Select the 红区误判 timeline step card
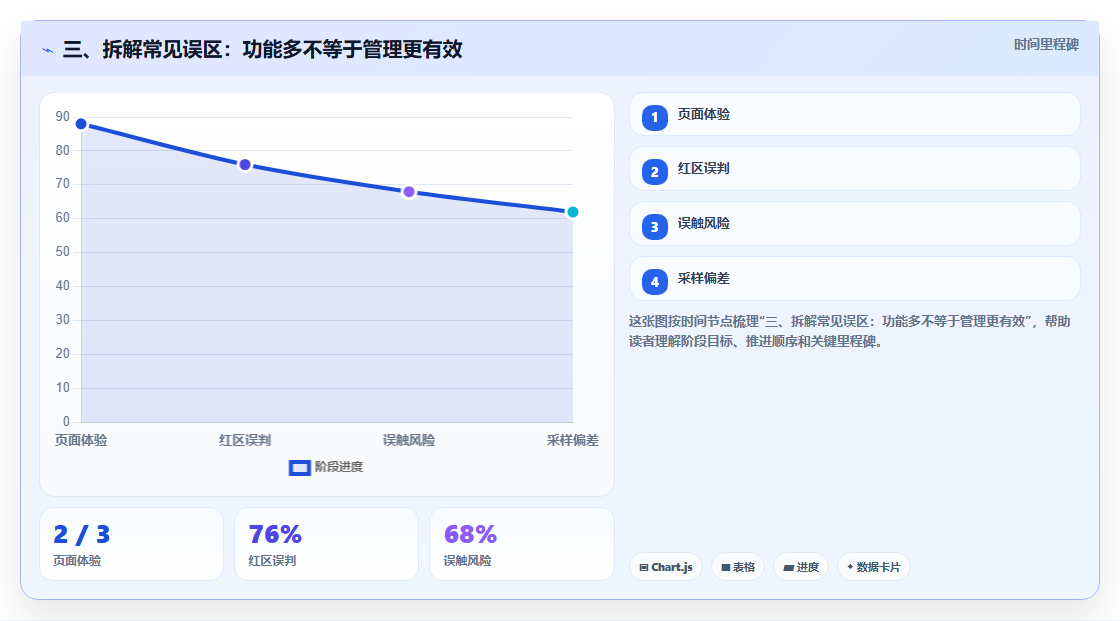 tap(854, 169)
